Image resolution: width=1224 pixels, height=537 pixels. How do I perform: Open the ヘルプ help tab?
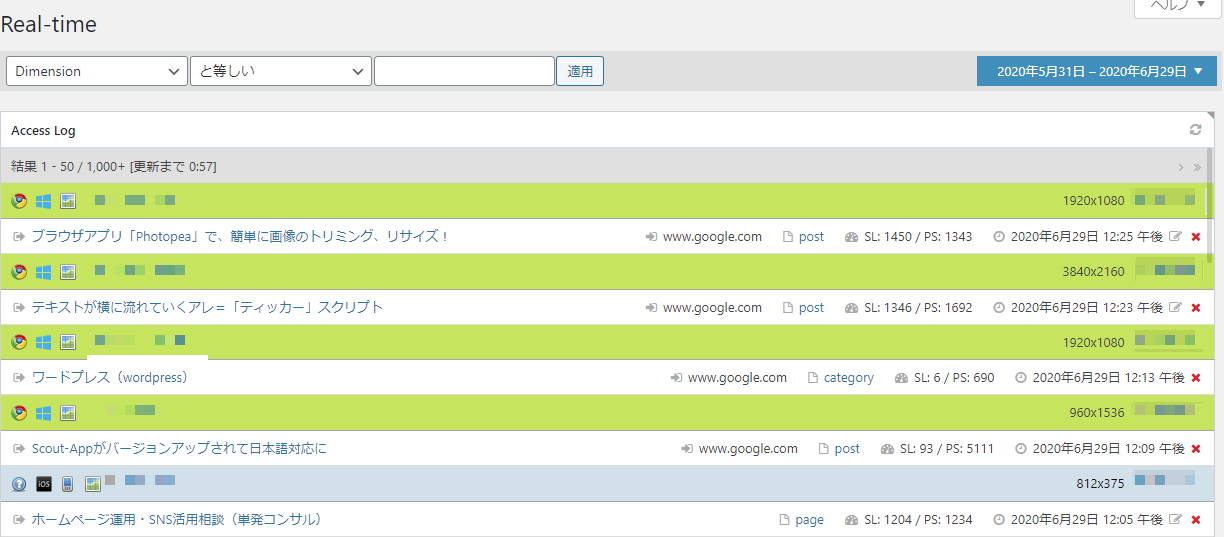tap(1178, 6)
